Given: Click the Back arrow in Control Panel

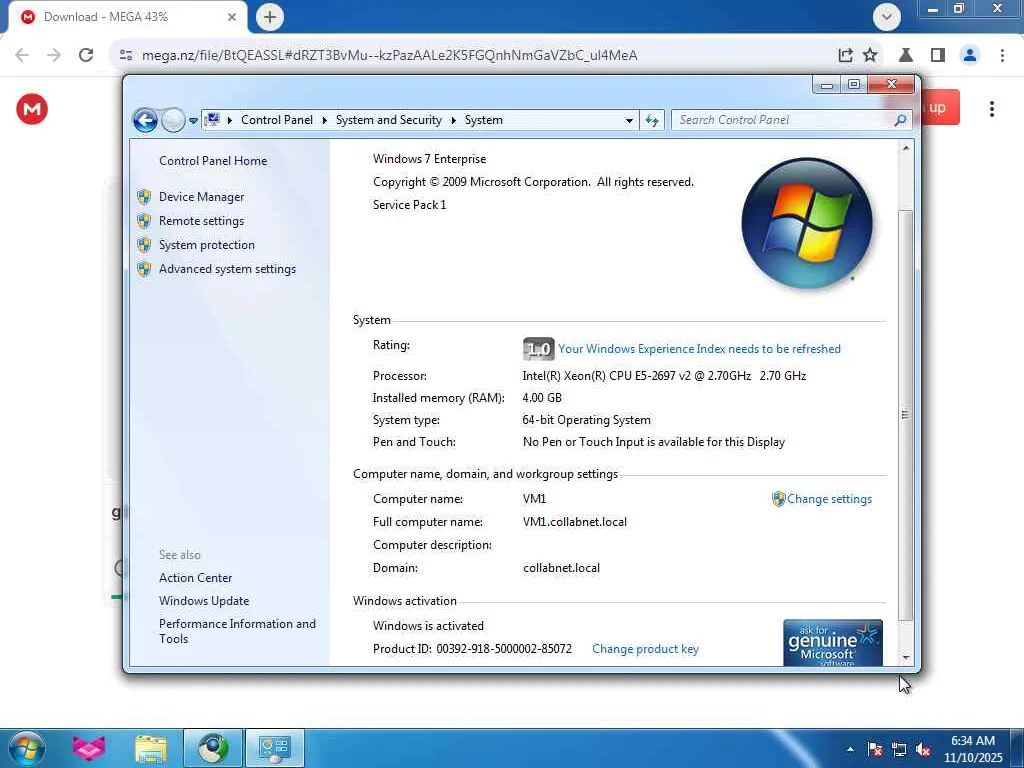Looking at the screenshot, I should point(145,120).
